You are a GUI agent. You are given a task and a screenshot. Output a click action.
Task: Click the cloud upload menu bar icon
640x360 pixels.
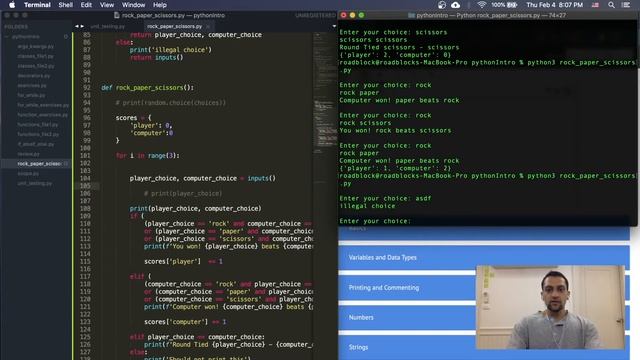pyautogui.click(x=456, y=5)
